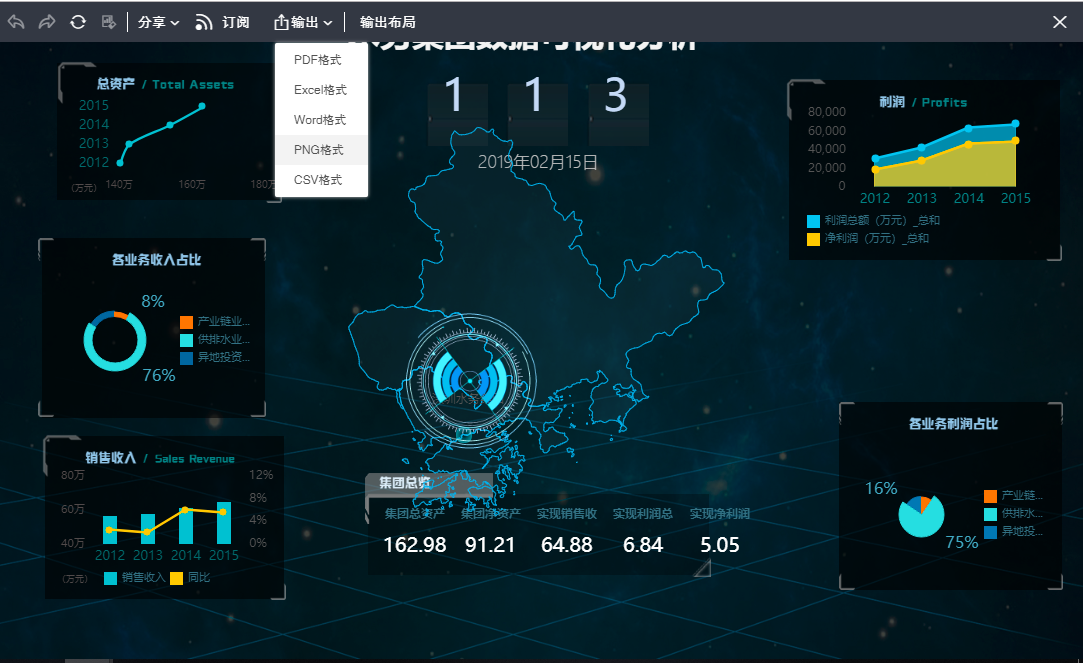The width and height of the screenshot is (1083, 663).
Task: Click the export upload icon
Action: (280, 22)
